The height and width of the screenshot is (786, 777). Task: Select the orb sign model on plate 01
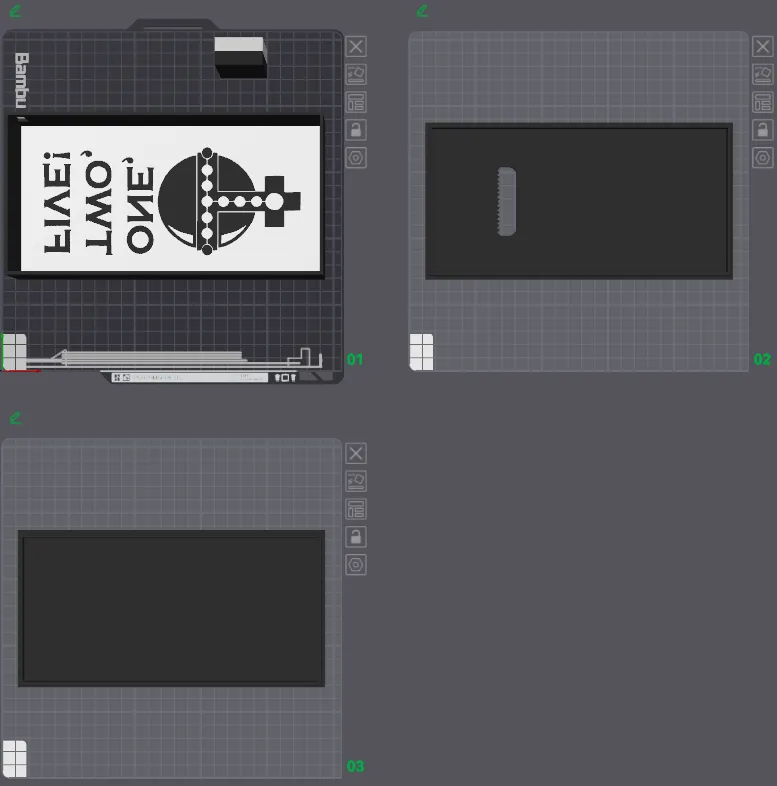(x=165, y=196)
